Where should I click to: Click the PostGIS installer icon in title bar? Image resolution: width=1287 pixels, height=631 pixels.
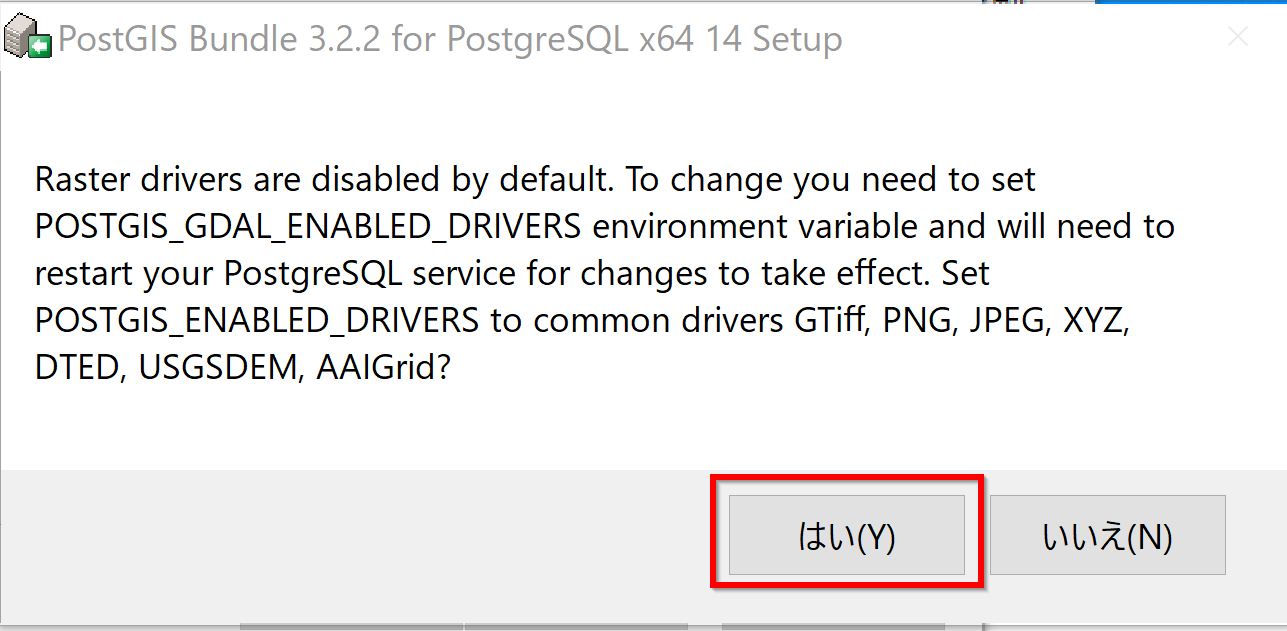coord(28,40)
